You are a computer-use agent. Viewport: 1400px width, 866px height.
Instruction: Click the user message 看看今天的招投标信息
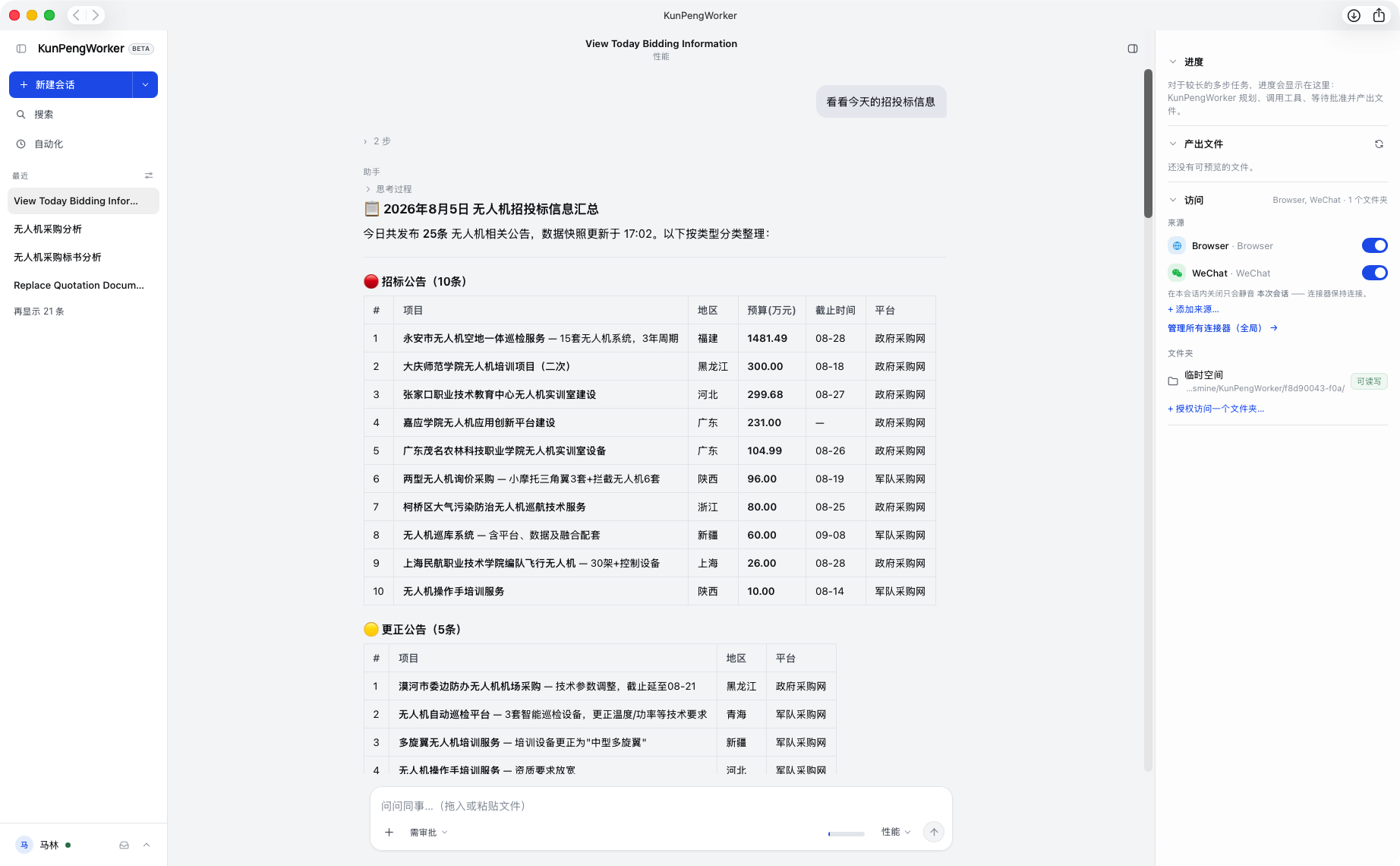[881, 102]
